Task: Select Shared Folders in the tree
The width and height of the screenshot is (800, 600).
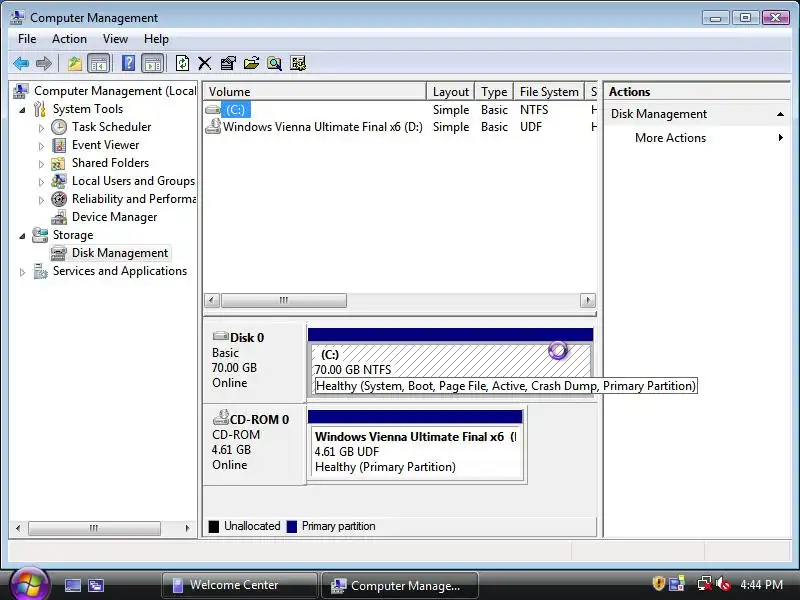Action: (x=110, y=163)
